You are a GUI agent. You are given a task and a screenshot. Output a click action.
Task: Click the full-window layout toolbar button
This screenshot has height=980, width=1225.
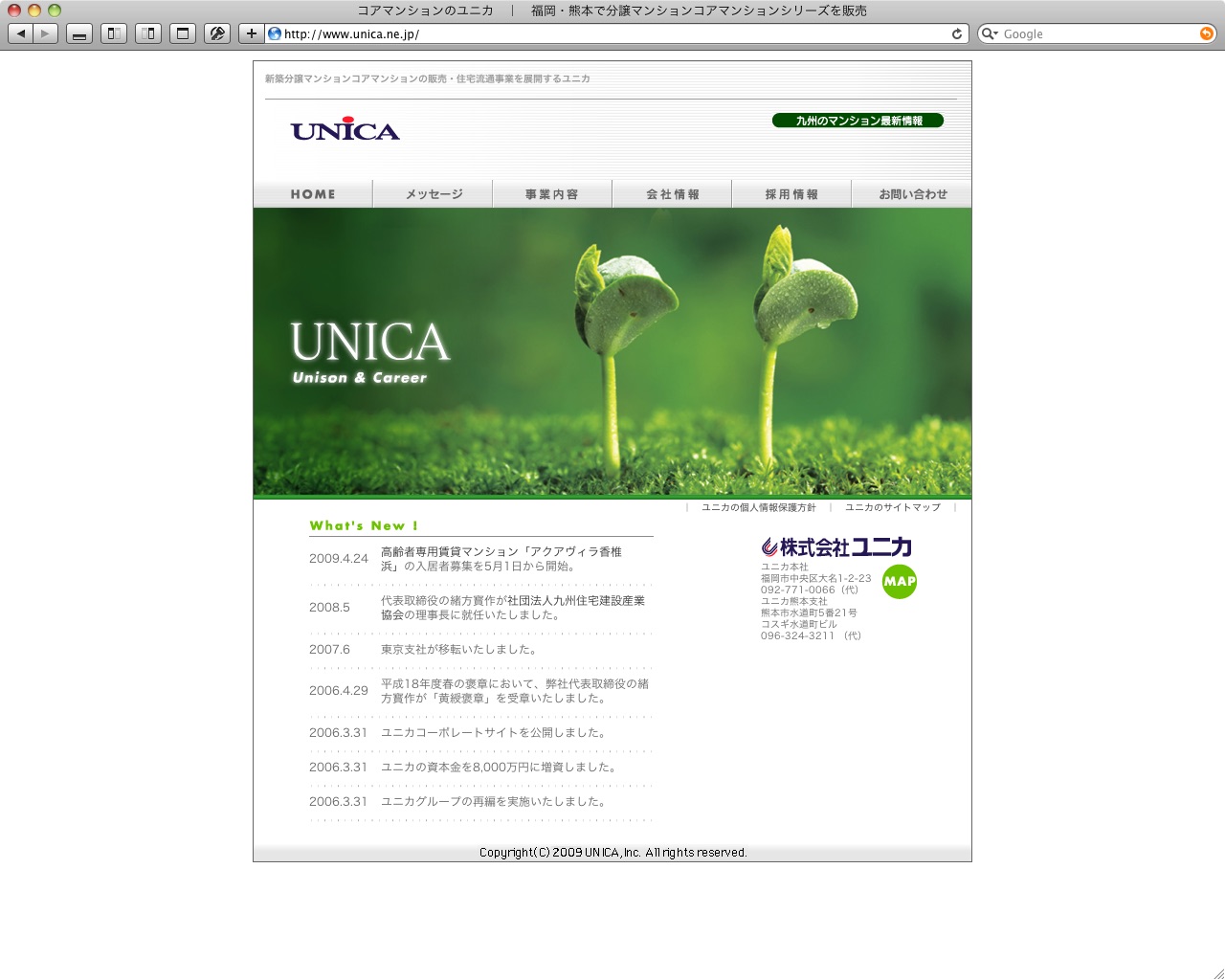[183, 33]
